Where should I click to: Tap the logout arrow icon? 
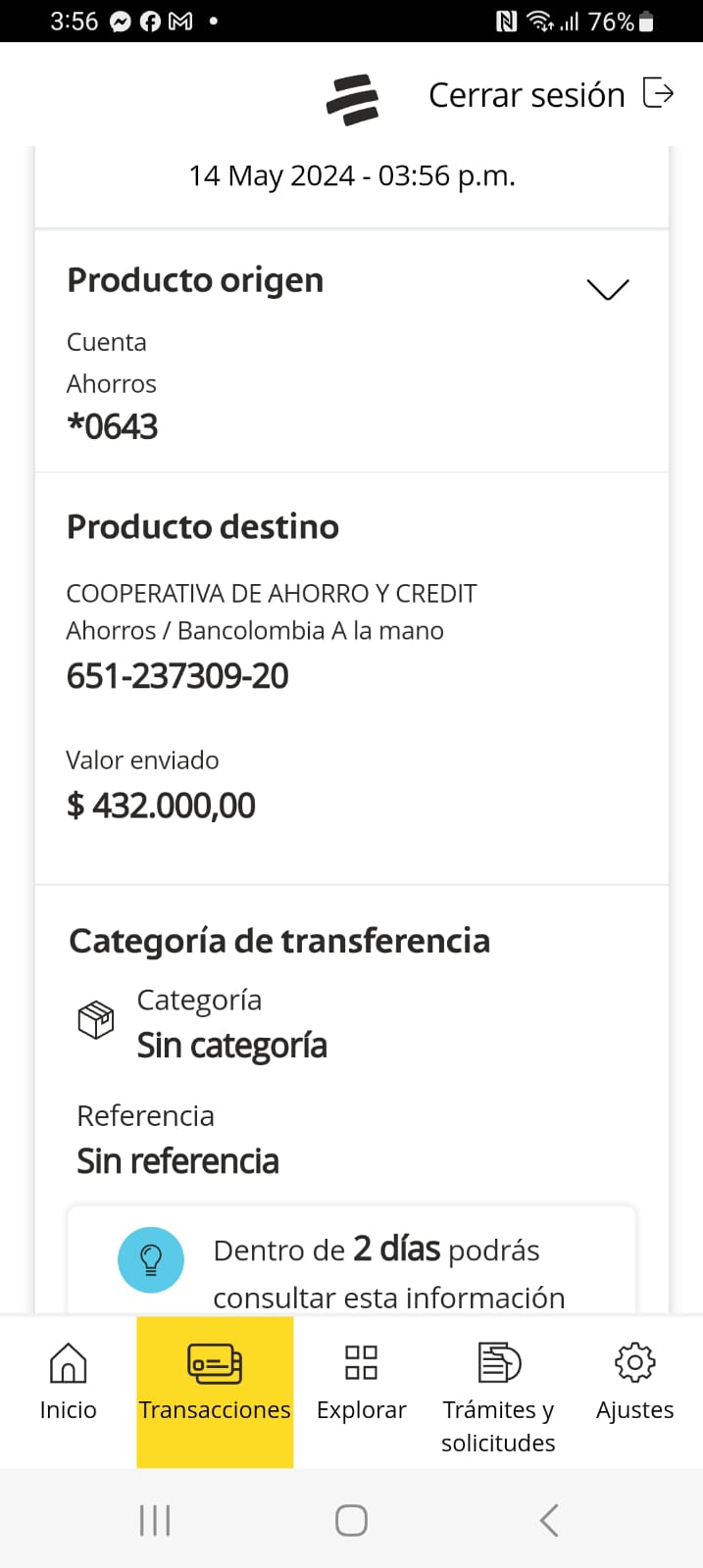(658, 93)
